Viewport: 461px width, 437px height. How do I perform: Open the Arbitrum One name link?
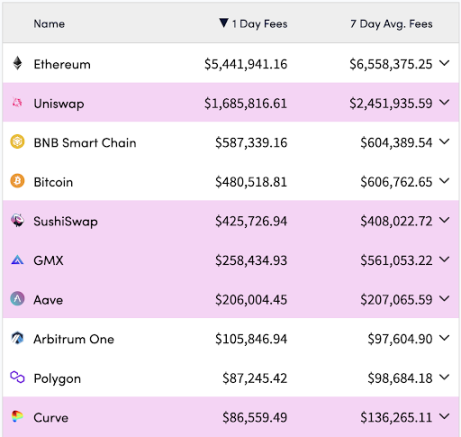tap(74, 339)
